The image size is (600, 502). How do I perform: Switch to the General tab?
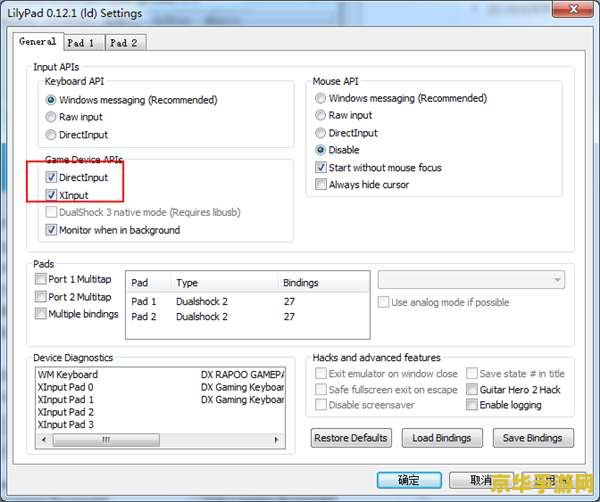[x=38, y=41]
